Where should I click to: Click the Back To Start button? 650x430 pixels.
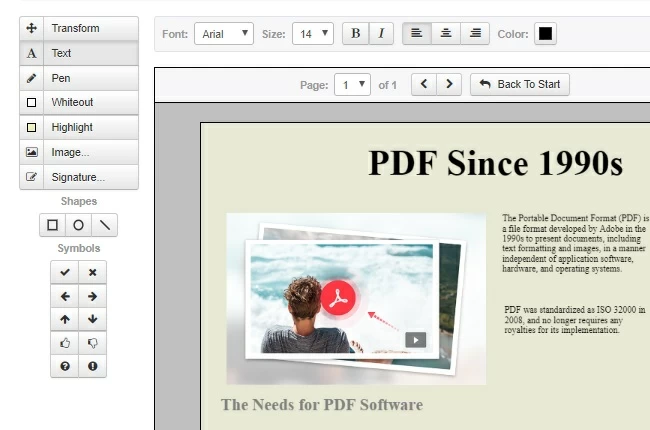pyautogui.click(x=520, y=85)
